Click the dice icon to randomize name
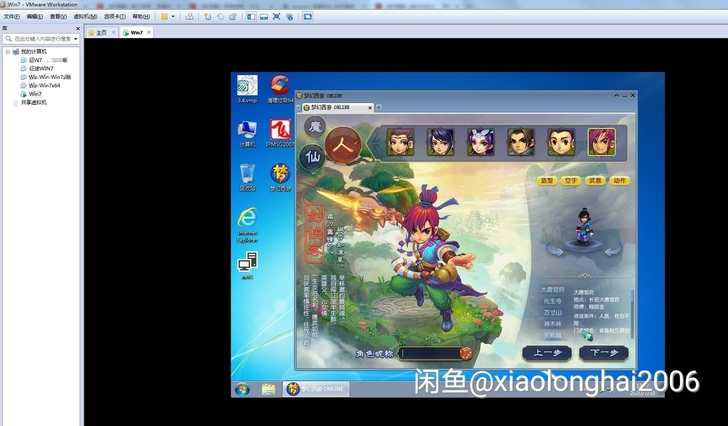Viewport: 728px width, 426px height. click(465, 353)
